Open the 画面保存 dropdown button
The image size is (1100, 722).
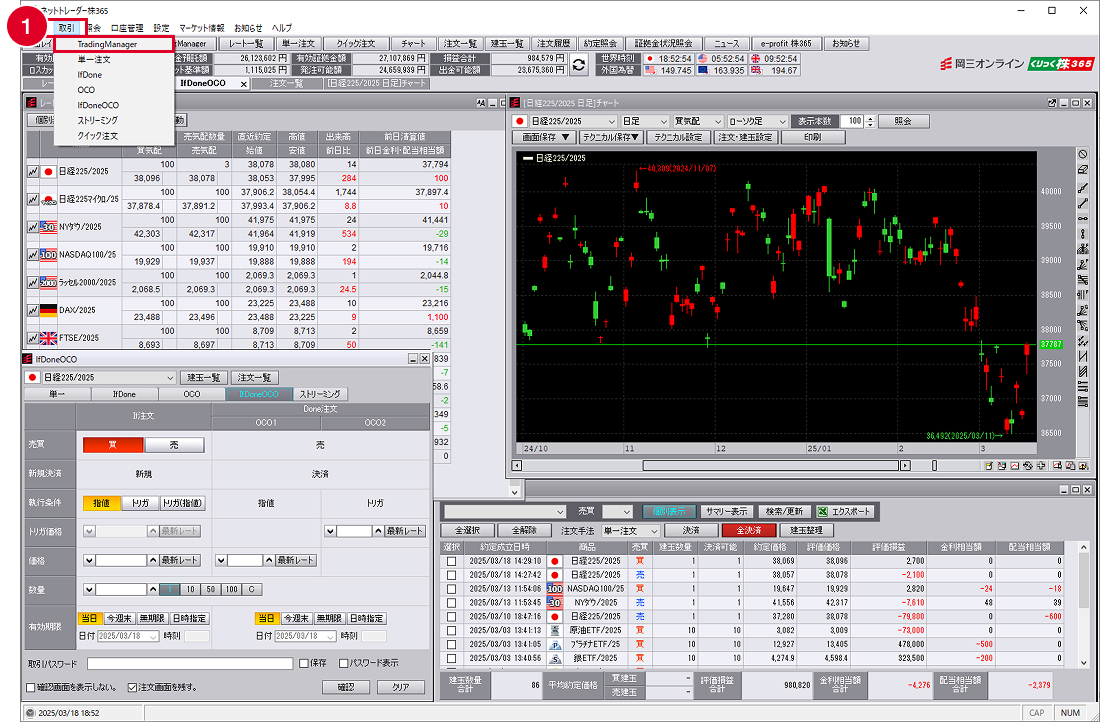coord(544,138)
